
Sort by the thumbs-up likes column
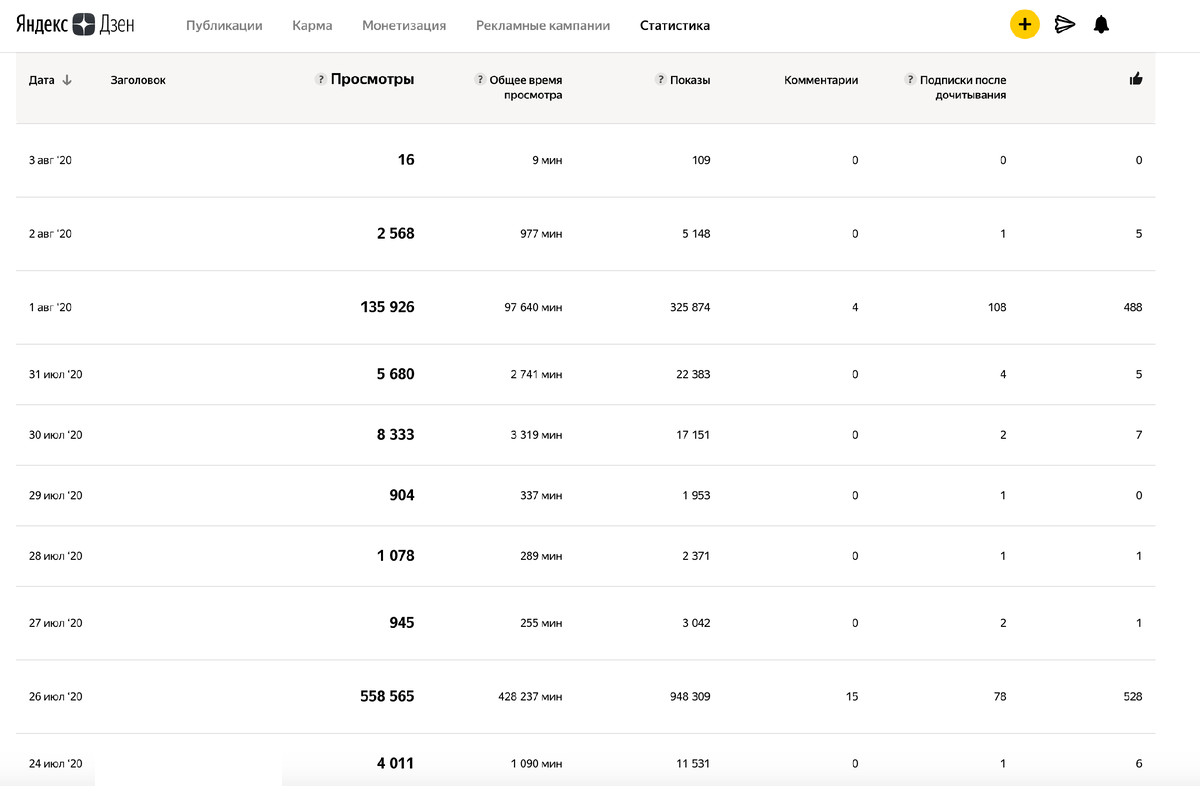(1136, 79)
